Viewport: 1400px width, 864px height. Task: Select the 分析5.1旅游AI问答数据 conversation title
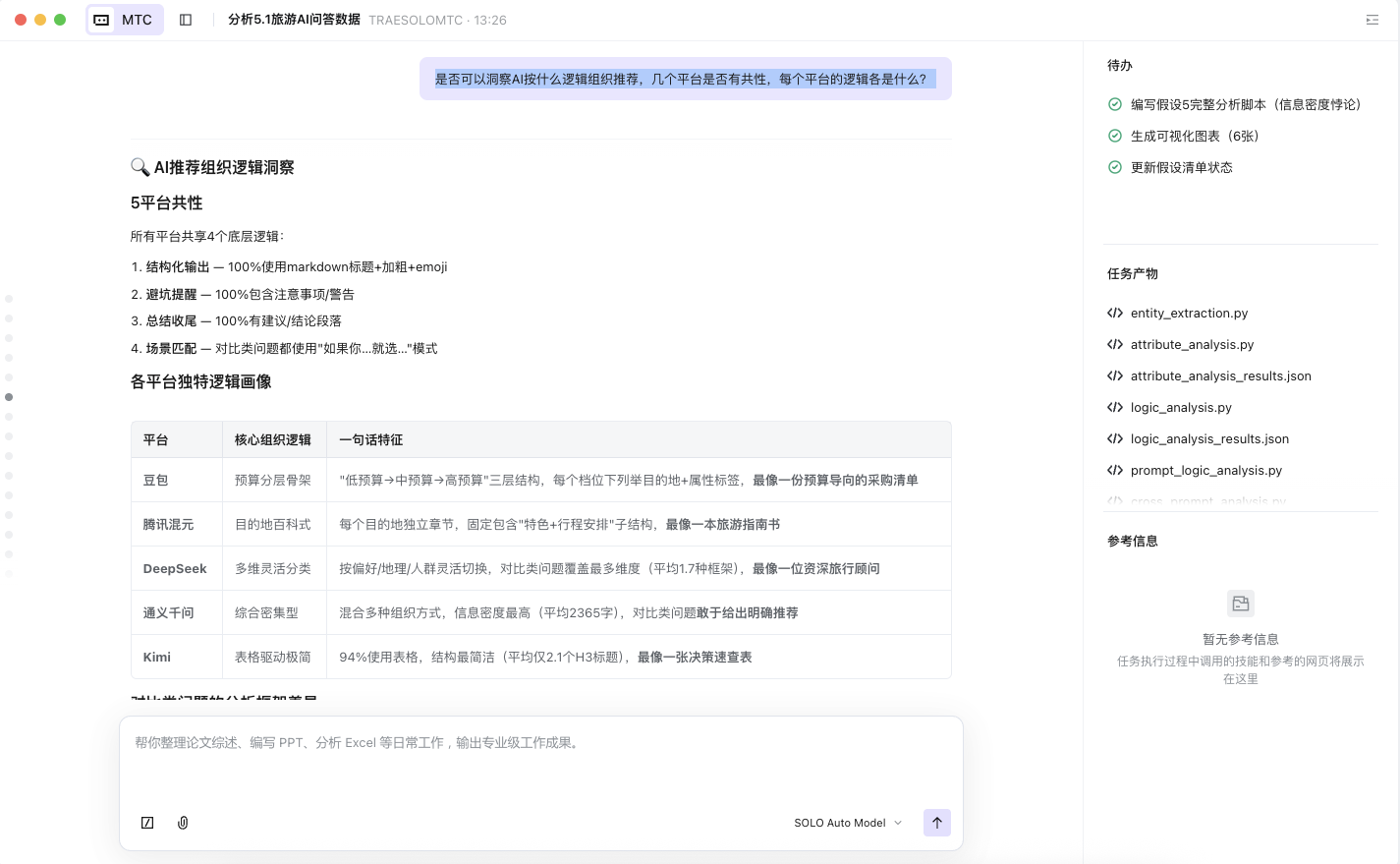[294, 20]
